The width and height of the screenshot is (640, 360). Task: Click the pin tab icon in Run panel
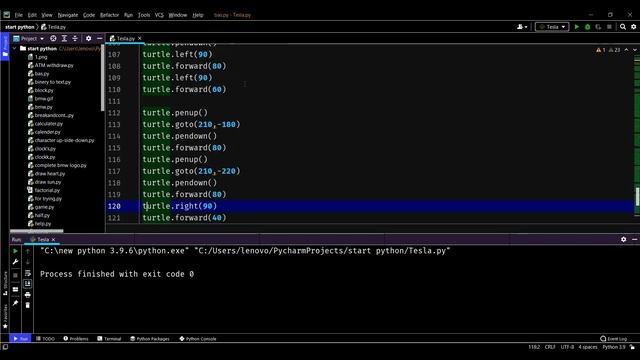[16, 303]
